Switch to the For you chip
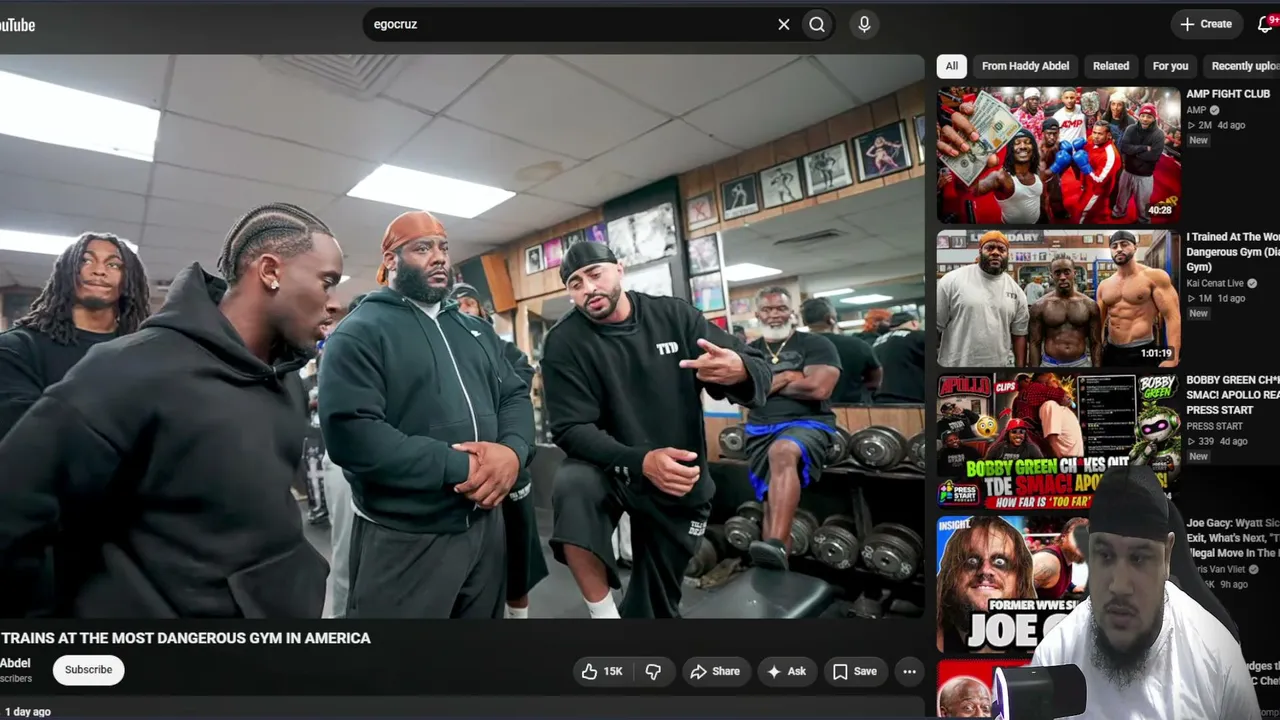The image size is (1280, 720). (1170, 66)
